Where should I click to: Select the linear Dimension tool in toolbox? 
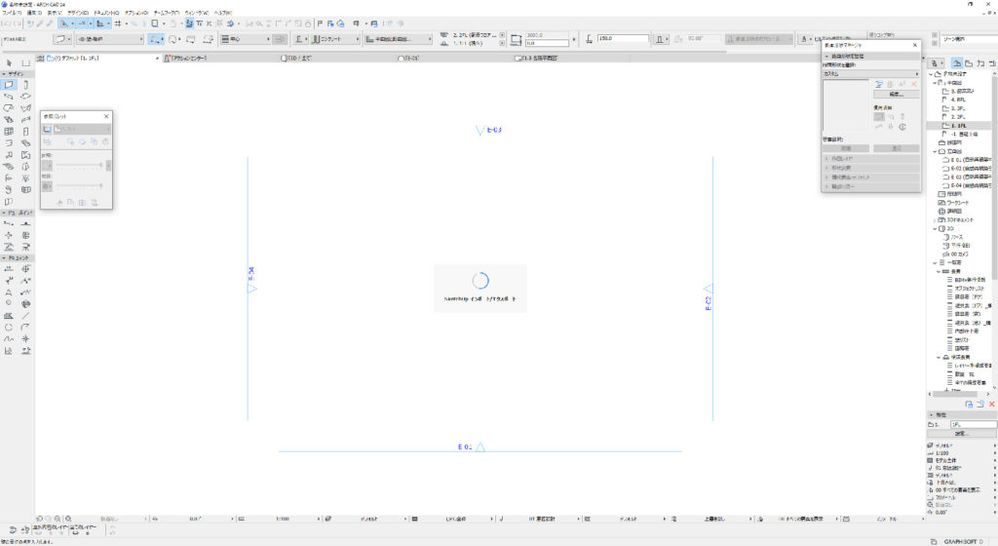pos(9,269)
